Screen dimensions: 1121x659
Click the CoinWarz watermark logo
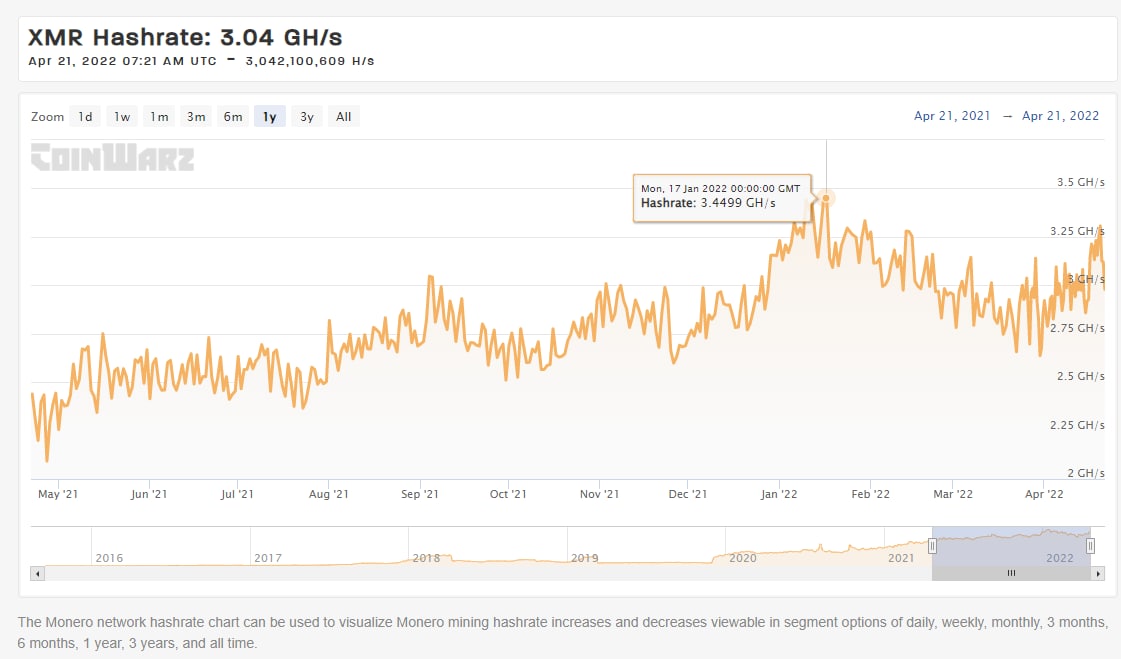112,157
